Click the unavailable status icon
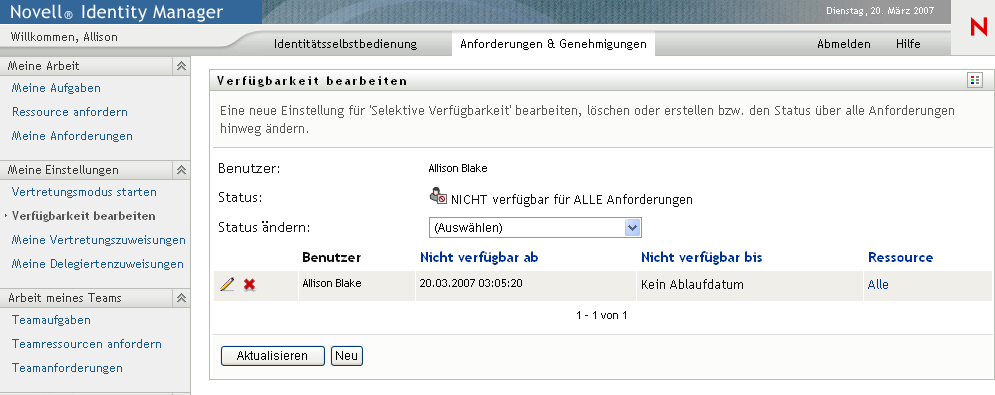 [x=438, y=197]
